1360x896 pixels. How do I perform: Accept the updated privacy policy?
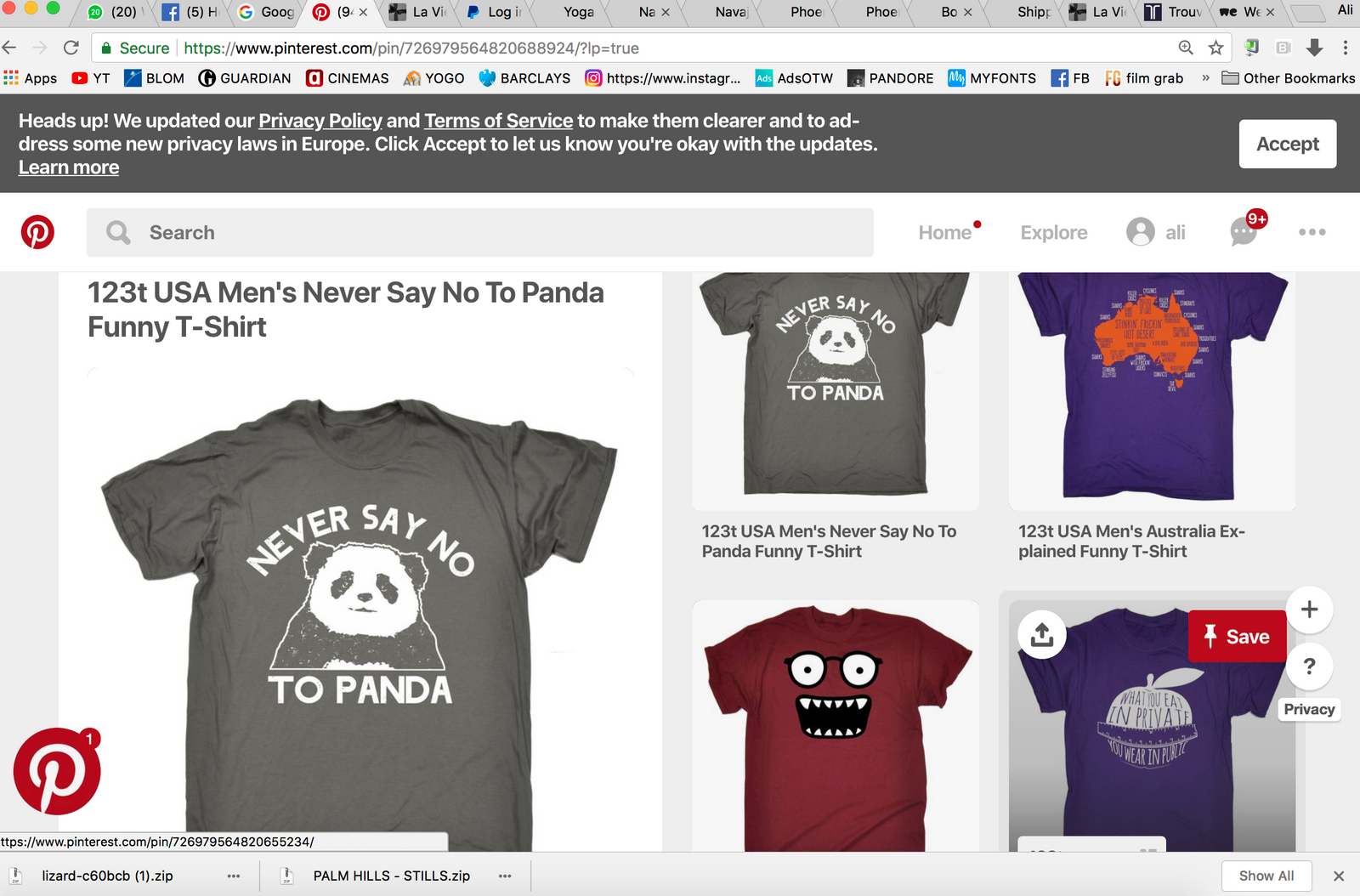[x=1287, y=144]
